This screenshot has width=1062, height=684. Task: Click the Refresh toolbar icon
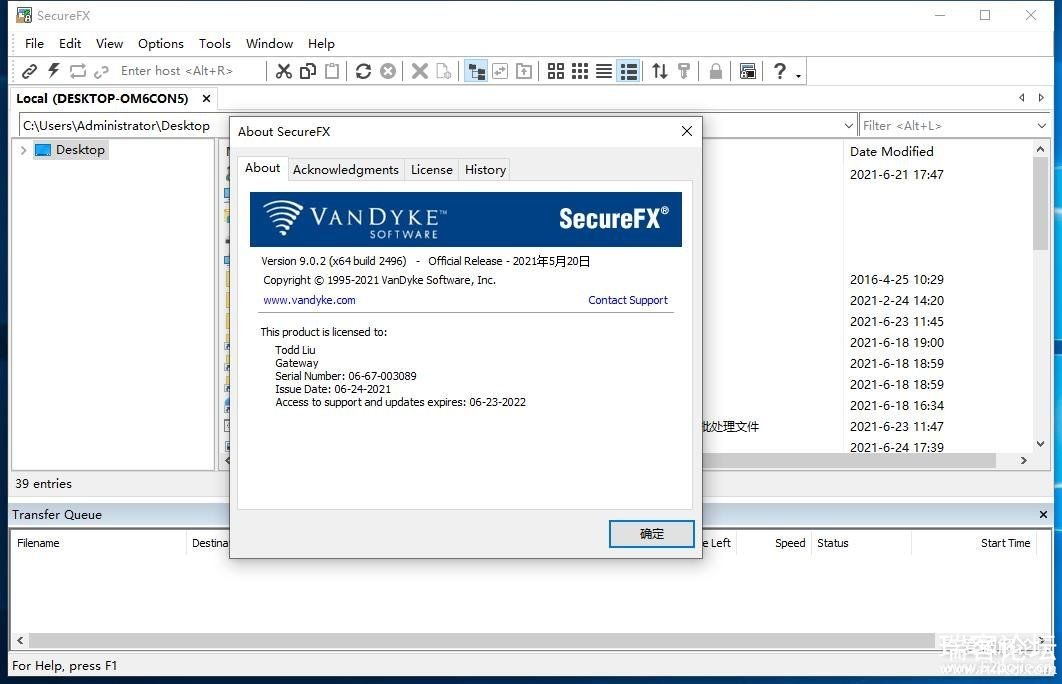click(364, 71)
